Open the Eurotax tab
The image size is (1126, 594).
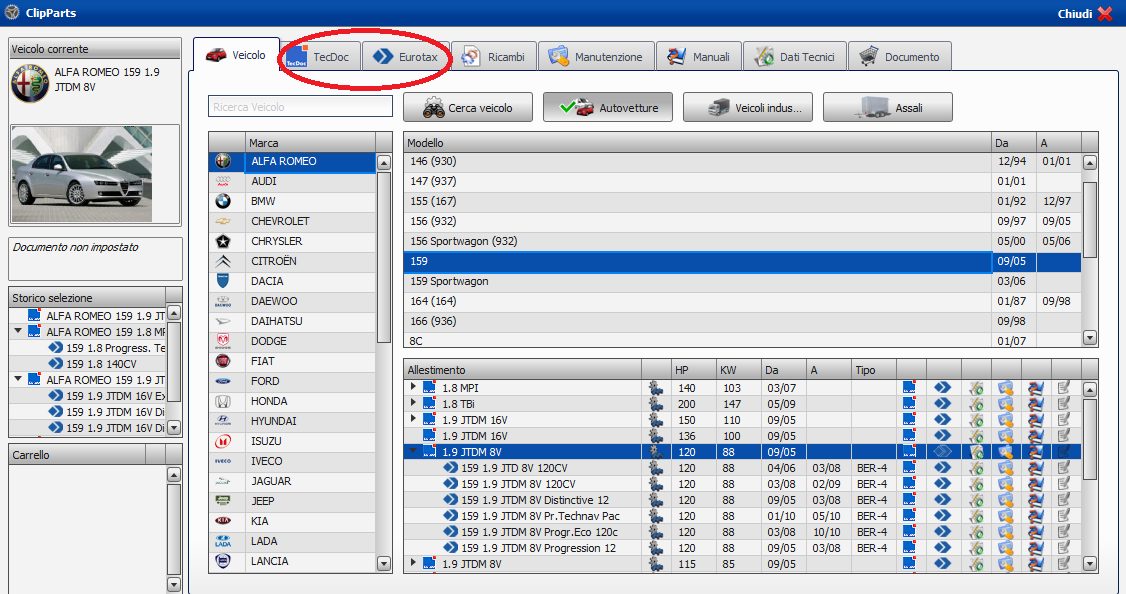point(405,57)
